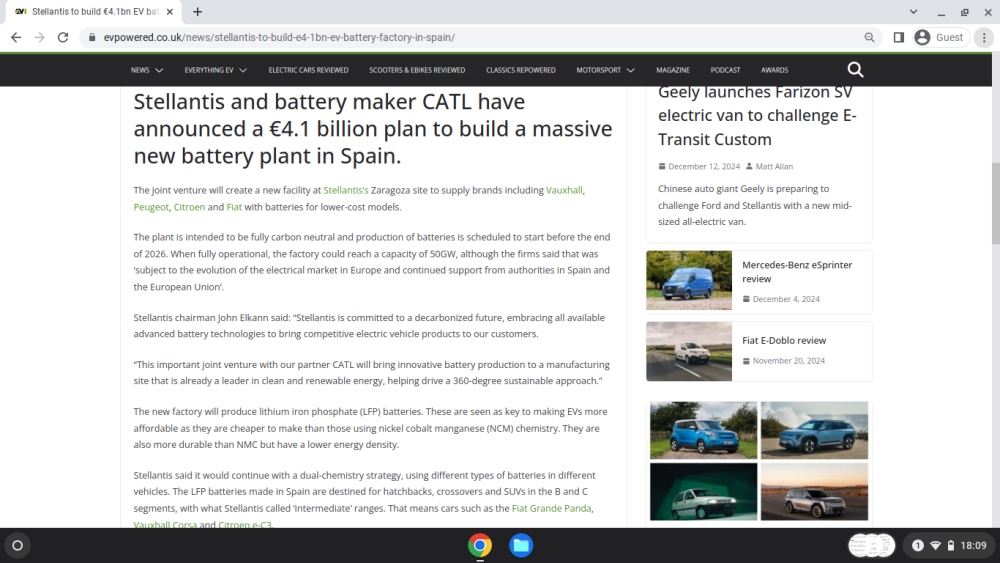Open Chrome three-dot menu
This screenshot has height=563, width=1000.
[x=984, y=38]
